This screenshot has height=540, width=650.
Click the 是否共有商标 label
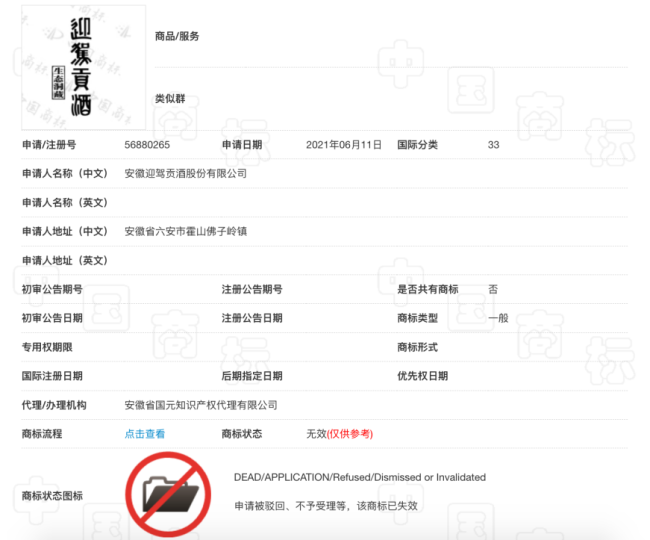pyautogui.click(x=428, y=289)
